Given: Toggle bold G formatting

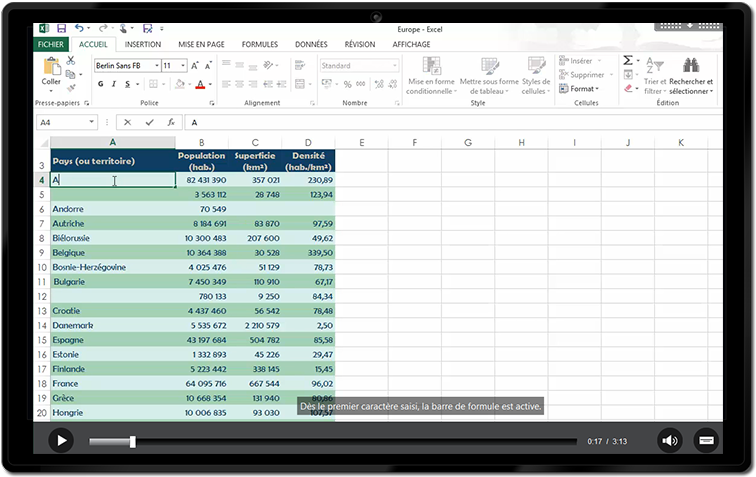Looking at the screenshot, I should pos(101,84).
